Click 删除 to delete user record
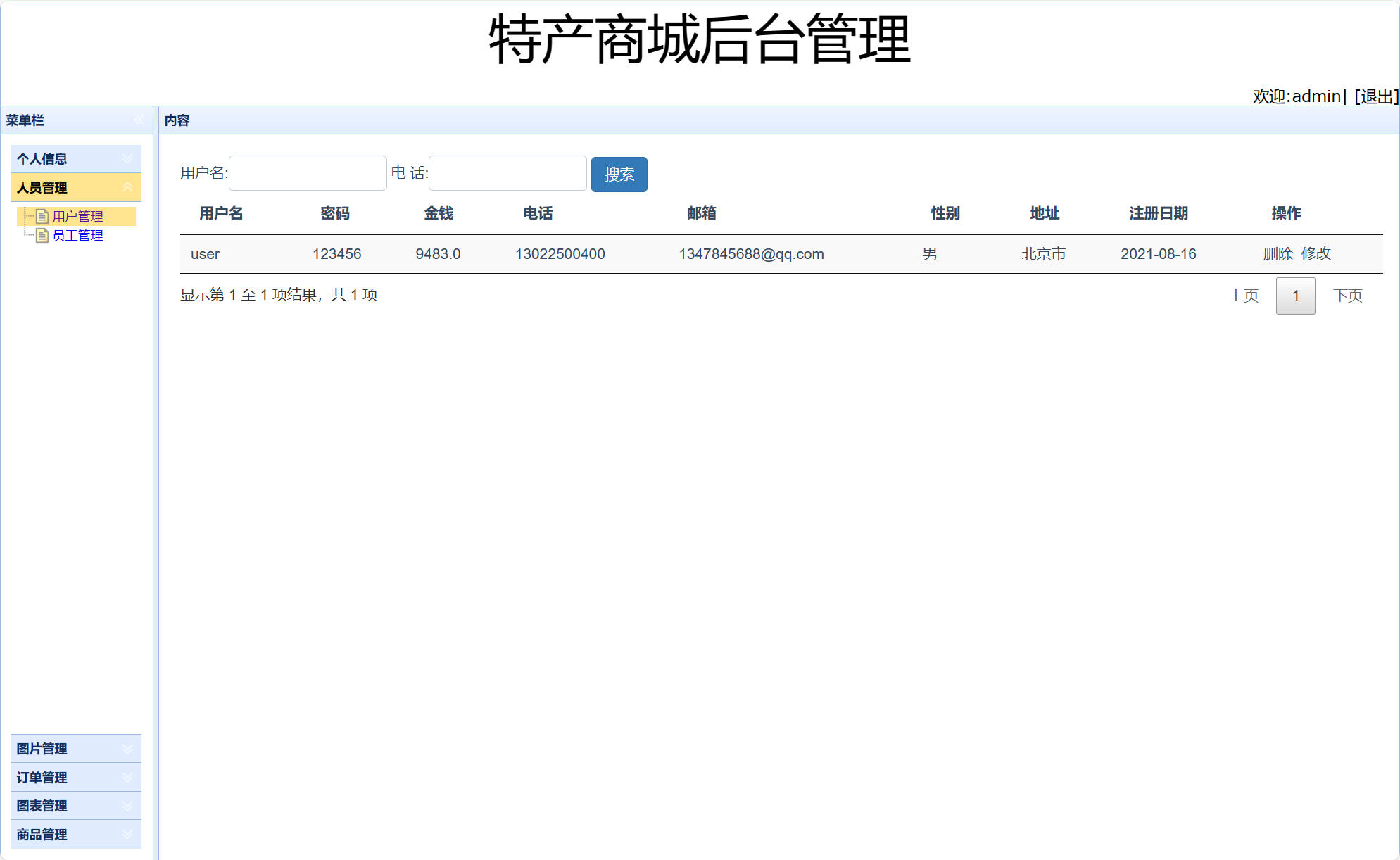This screenshot has width=1400, height=860. (1277, 254)
